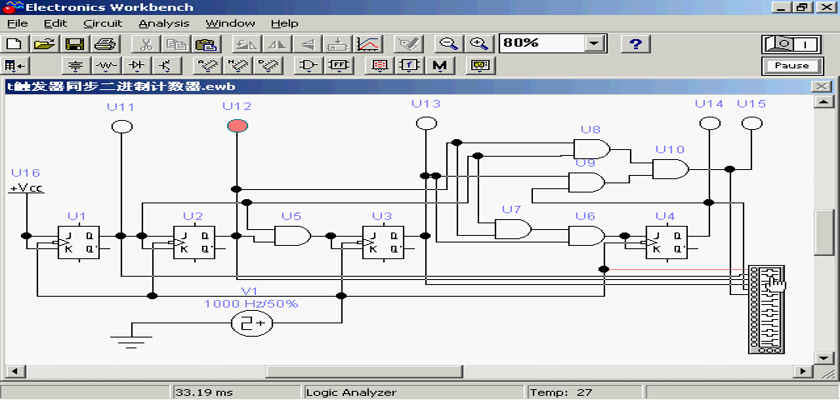Image resolution: width=840 pixels, height=400 pixels.
Task: Click the +Vcc source U16
Action: point(26,188)
